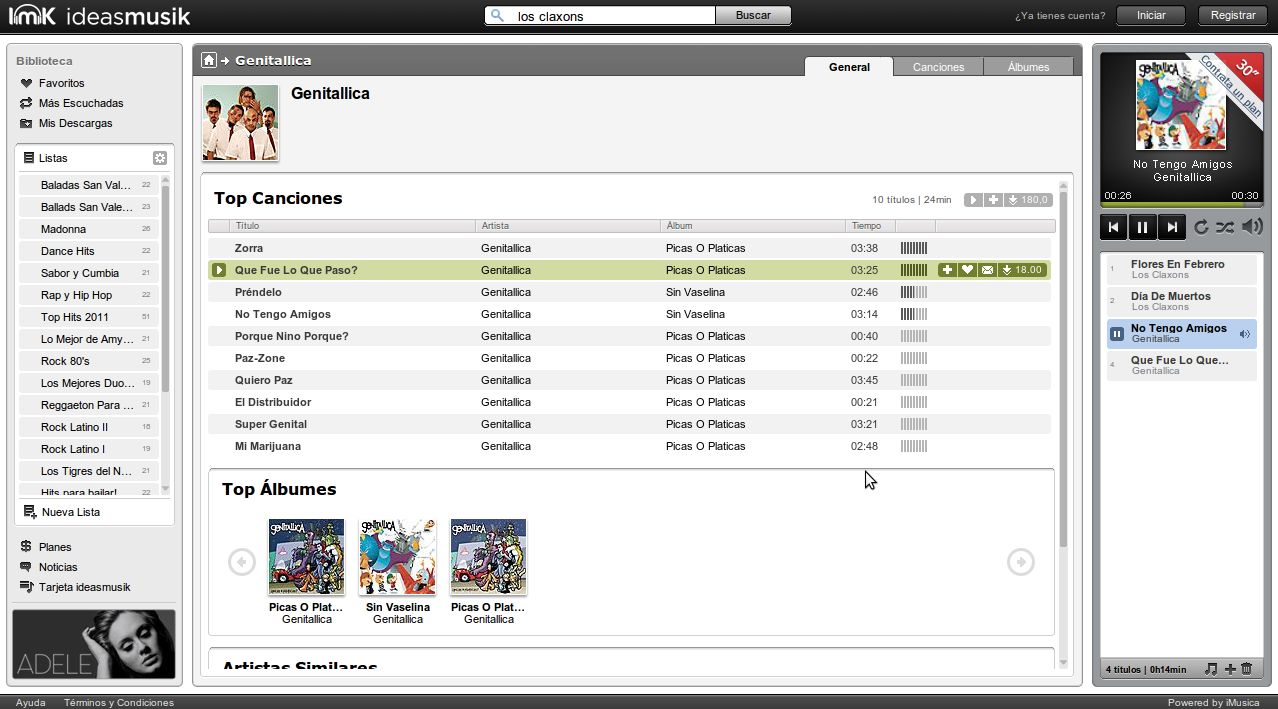Viewport: 1278px width, 709px height.
Task: Add Que Fue Lo Que Paso? to list
Action: [x=947, y=270]
